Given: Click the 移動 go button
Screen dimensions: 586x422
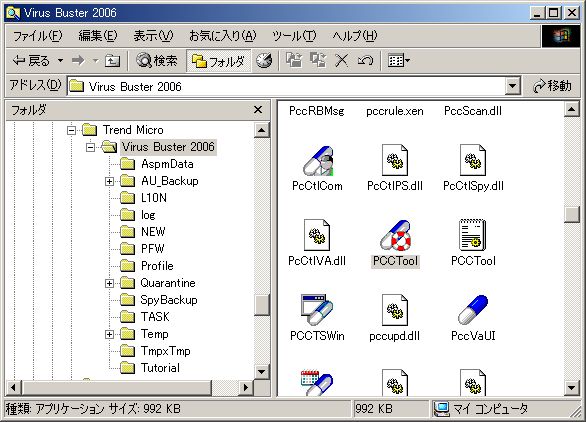Looking at the screenshot, I should [552, 86].
